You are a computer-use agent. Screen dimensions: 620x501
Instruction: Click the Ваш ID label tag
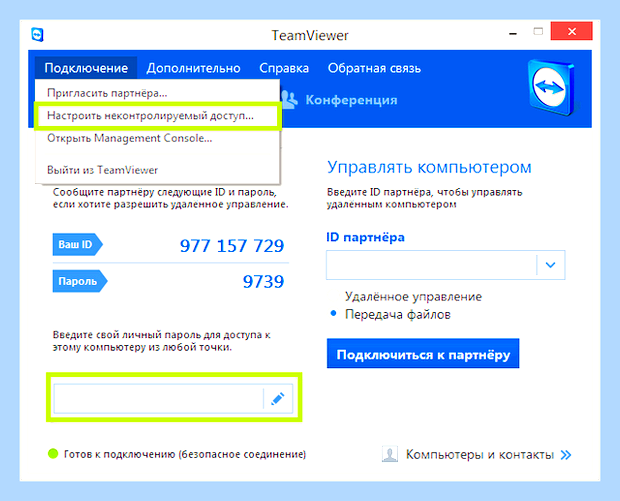tap(78, 244)
